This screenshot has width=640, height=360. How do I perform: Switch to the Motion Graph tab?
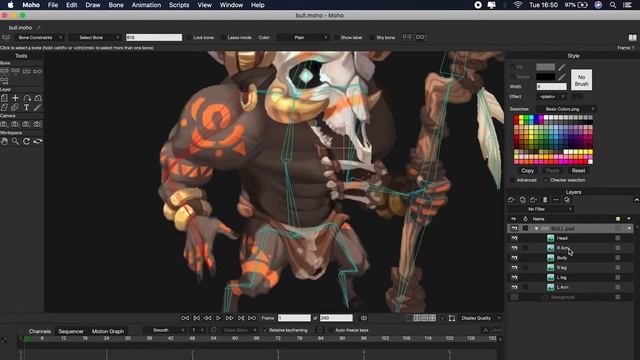[x=108, y=331]
